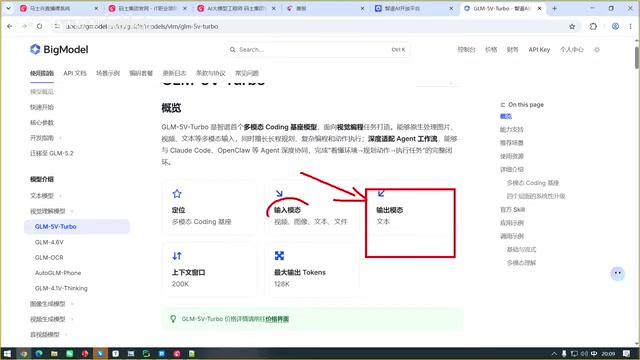Follow the 价格界面 link in the notice
This screenshot has height=360, width=640.
[x=277, y=319]
